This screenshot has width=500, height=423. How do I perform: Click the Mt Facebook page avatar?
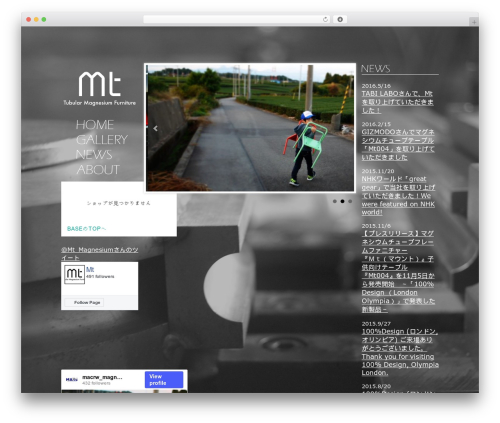[74, 274]
